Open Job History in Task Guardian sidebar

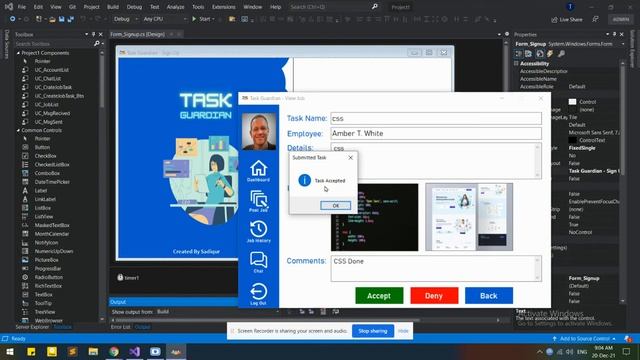(258, 231)
